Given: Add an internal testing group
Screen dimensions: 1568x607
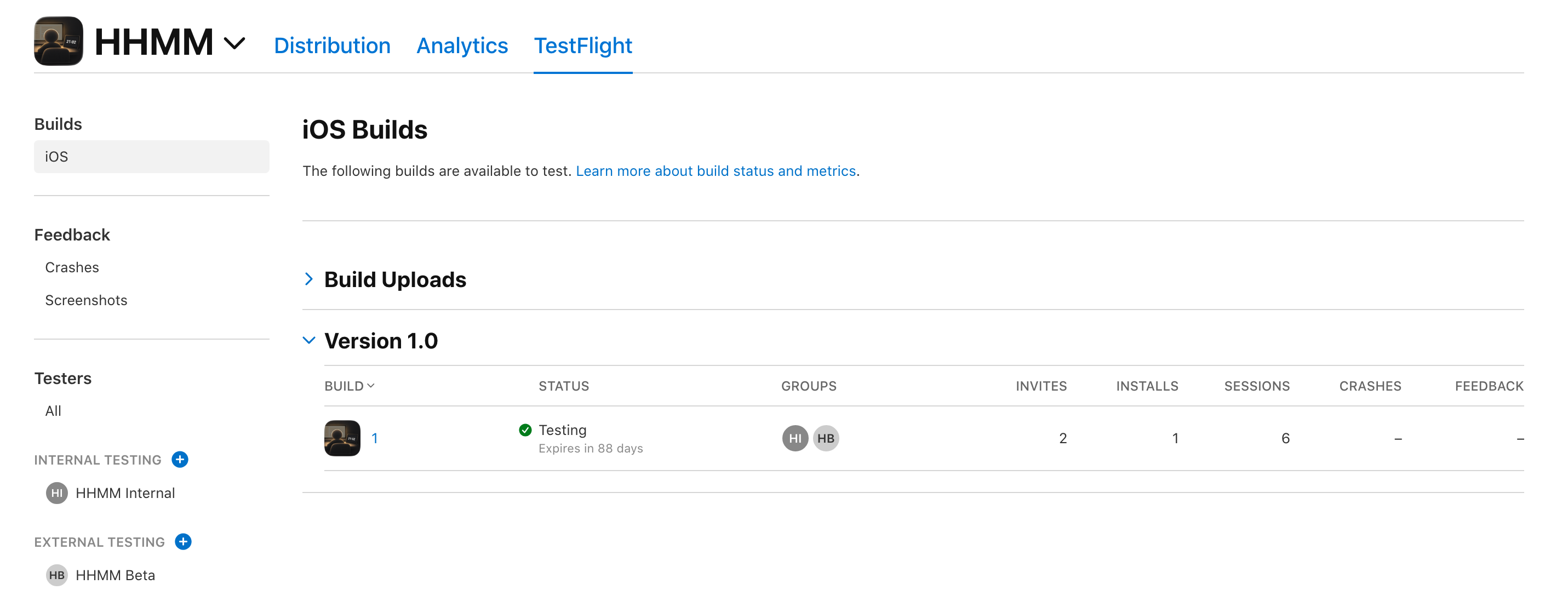Looking at the screenshot, I should pos(180,460).
